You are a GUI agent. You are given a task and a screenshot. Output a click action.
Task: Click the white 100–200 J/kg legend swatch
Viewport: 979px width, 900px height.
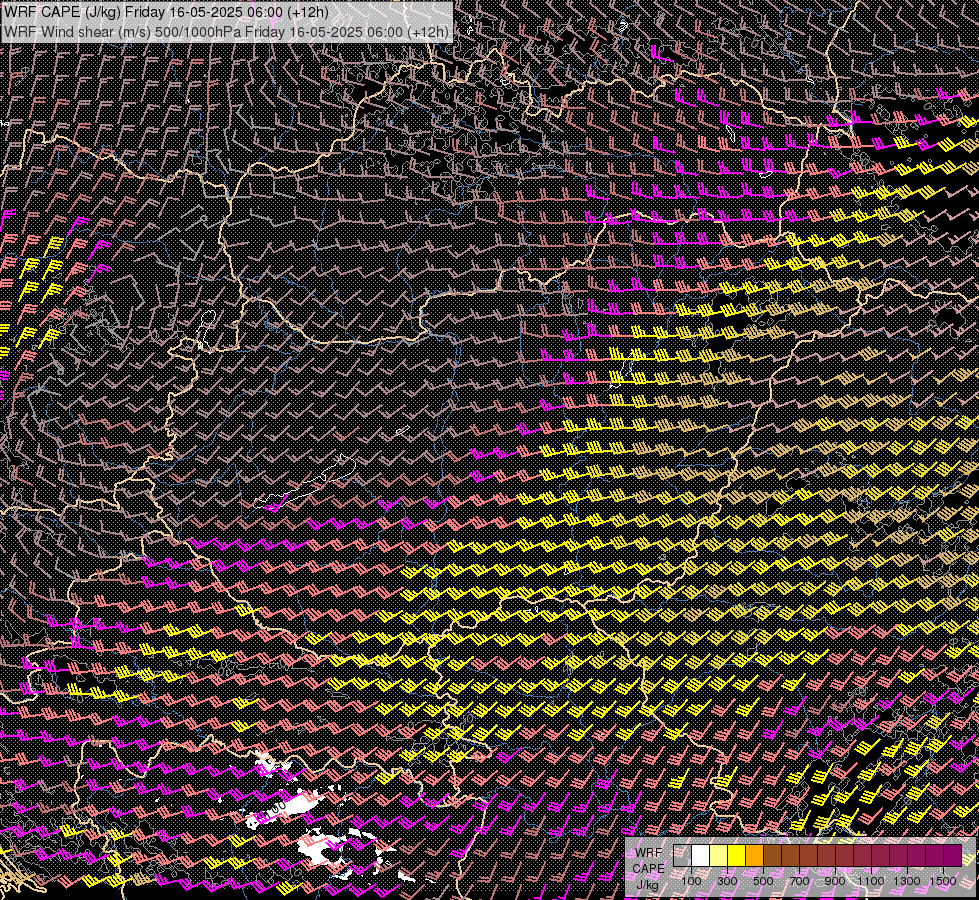(x=701, y=856)
